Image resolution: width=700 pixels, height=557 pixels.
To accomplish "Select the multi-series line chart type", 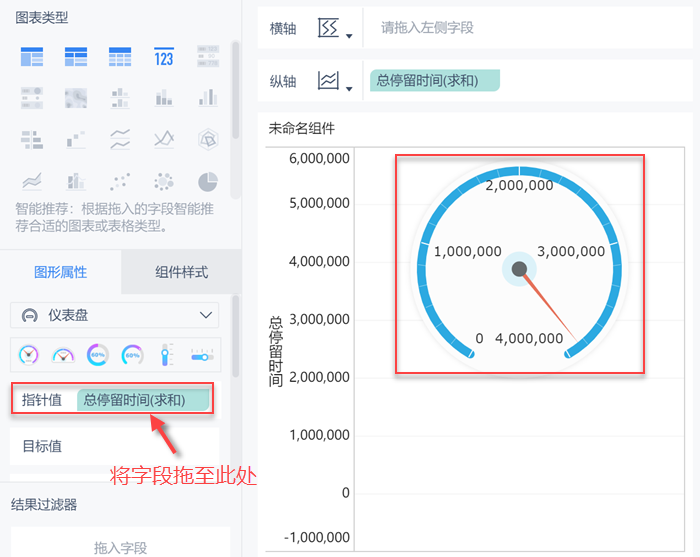I will (164, 139).
